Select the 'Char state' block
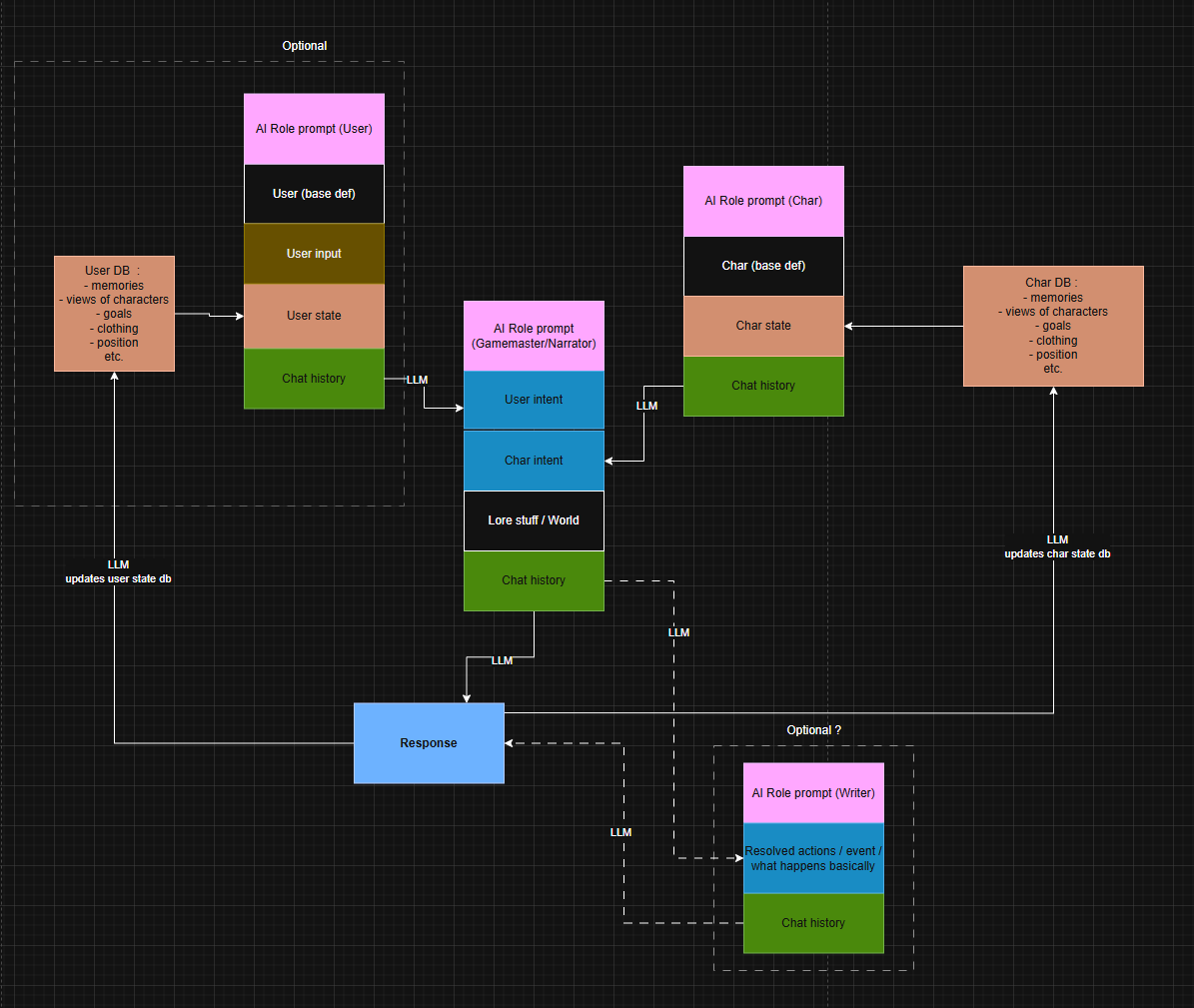1194x1008 pixels. pyautogui.click(x=763, y=326)
